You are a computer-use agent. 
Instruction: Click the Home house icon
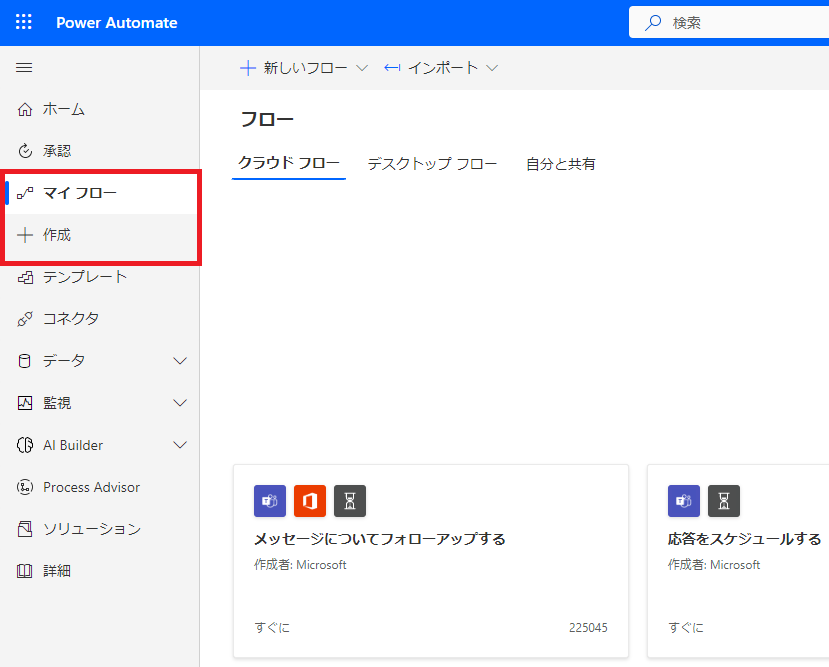click(25, 109)
